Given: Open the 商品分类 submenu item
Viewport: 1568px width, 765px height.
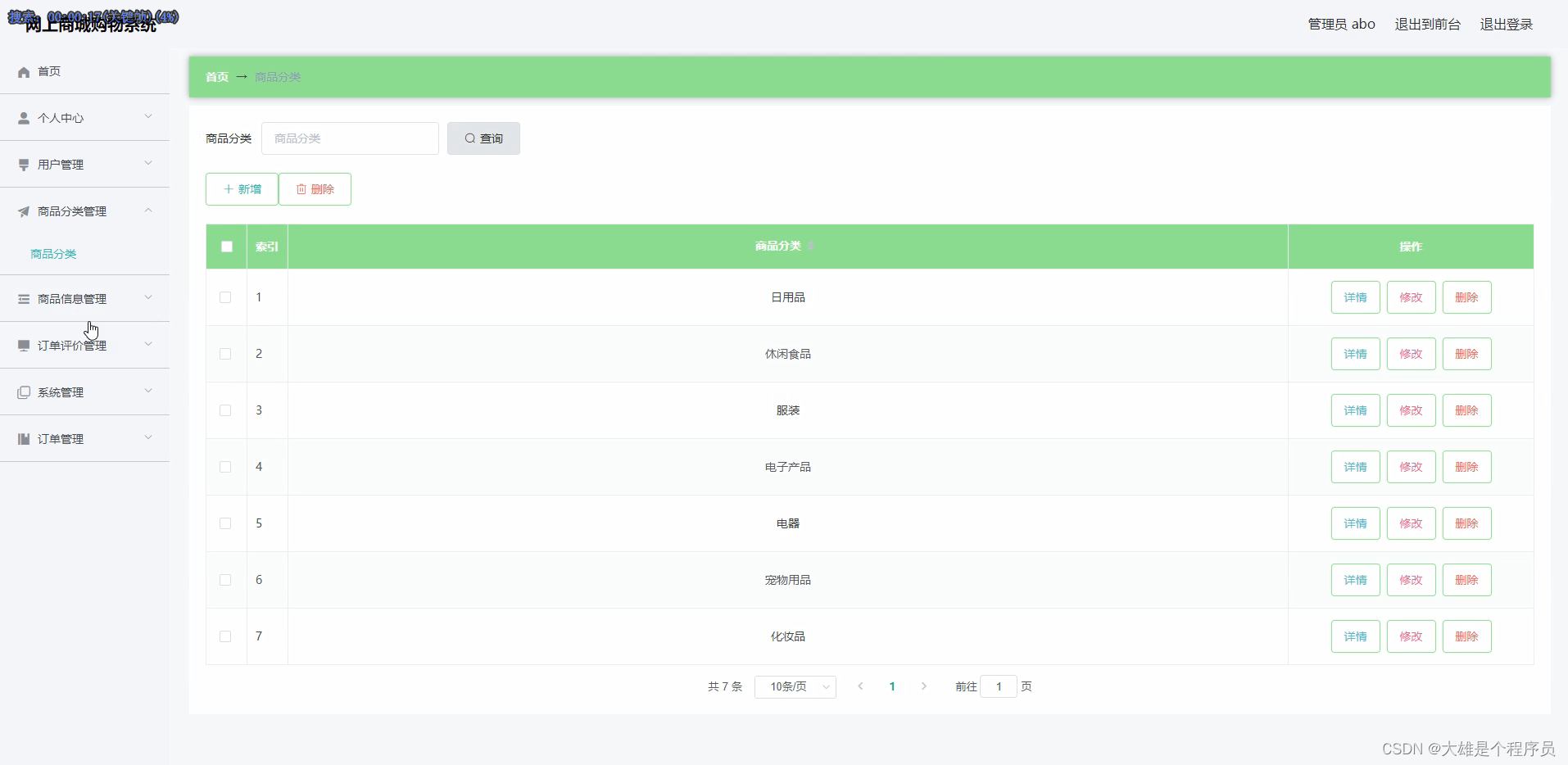Looking at the screenshot, I should (53, 254).
